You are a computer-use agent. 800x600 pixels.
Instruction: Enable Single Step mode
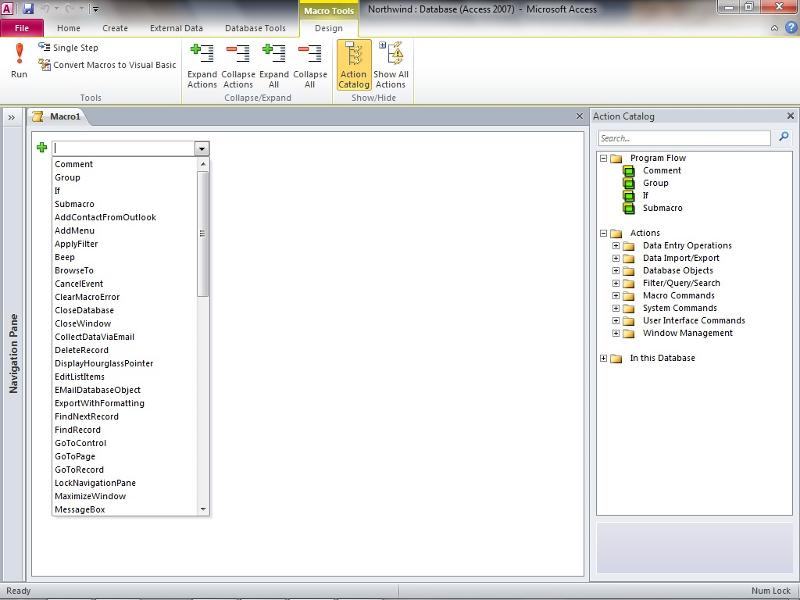68,47
